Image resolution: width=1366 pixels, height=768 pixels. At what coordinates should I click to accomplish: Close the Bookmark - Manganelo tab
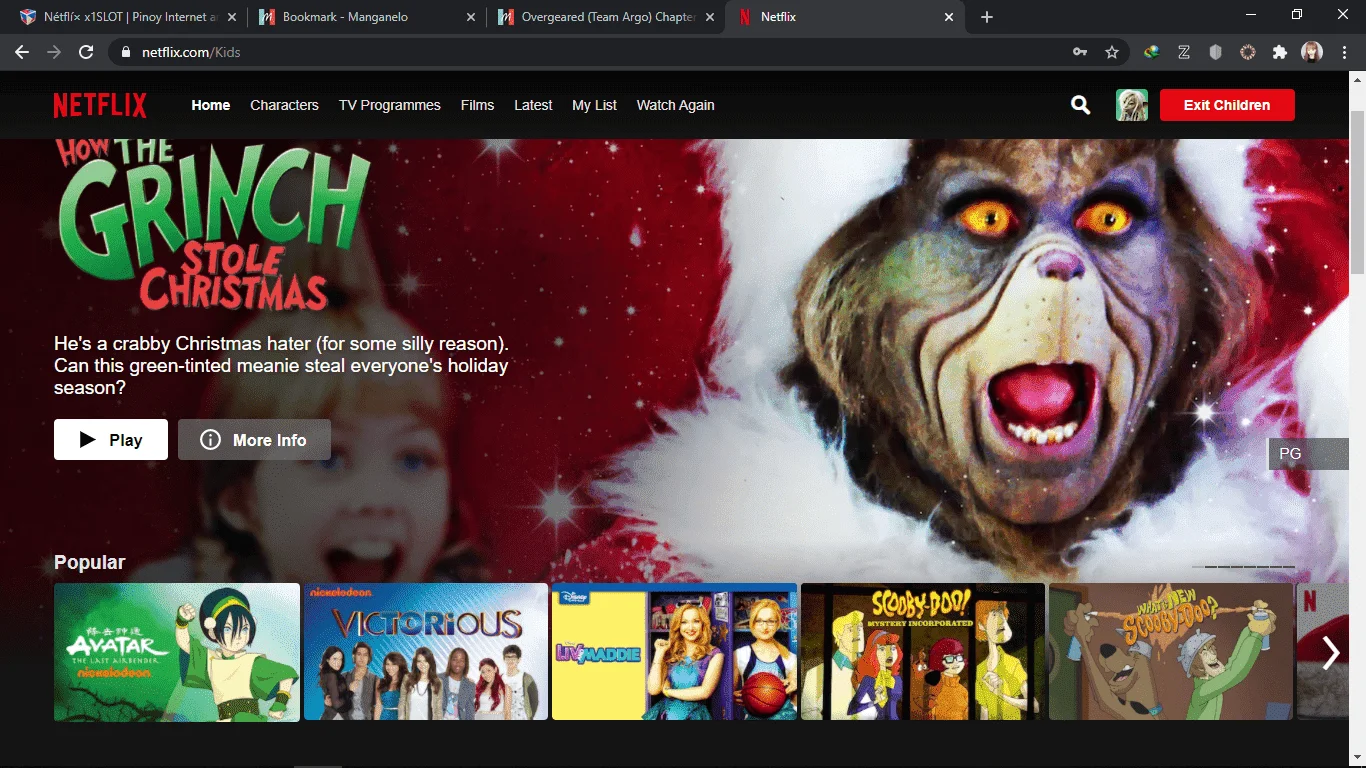point(471,17)
